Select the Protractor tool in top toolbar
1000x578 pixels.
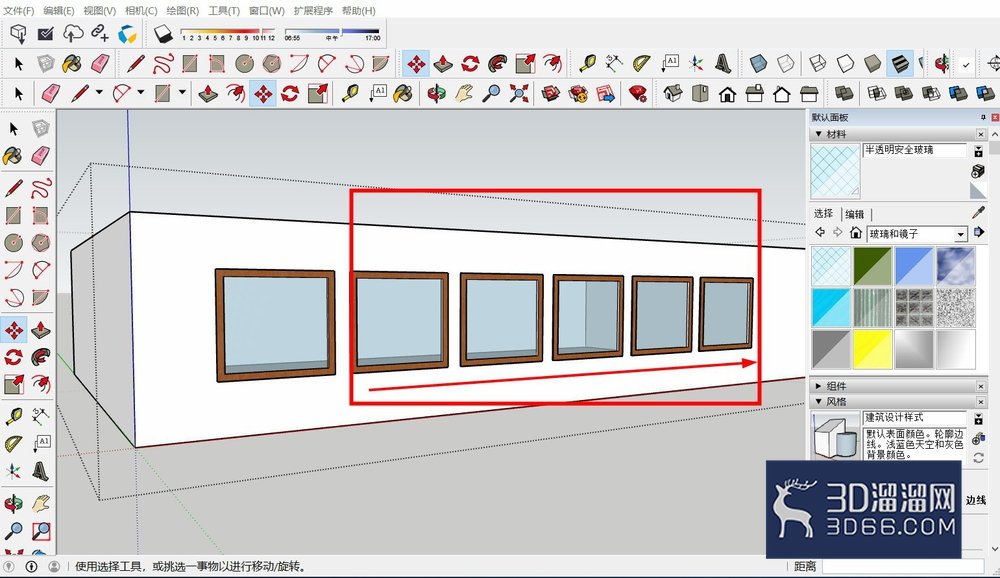pyautogui.click(x=641, y=63)
